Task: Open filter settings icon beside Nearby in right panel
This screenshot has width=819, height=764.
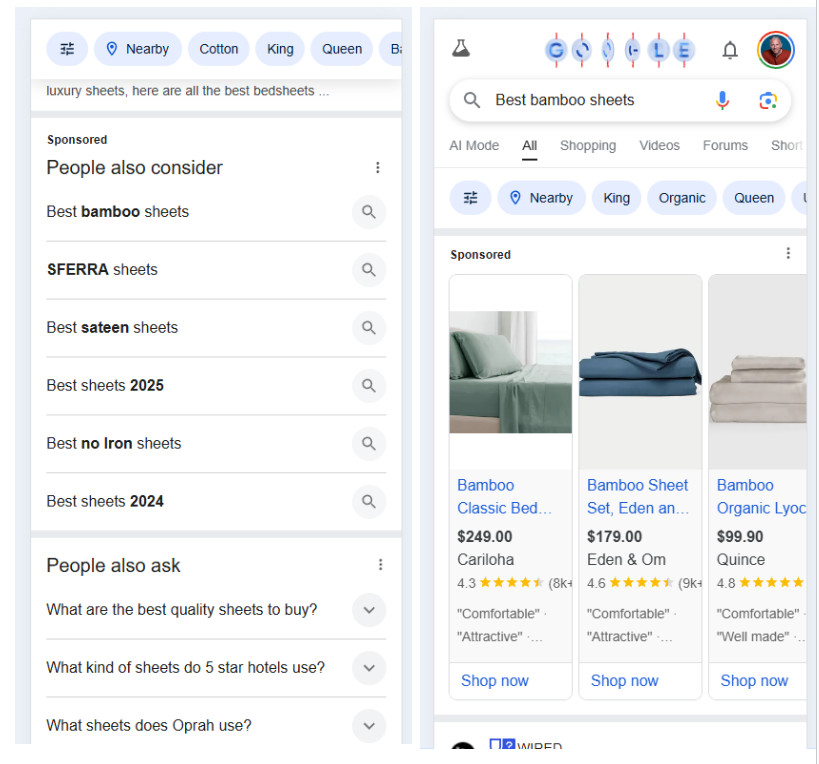Action: tap(470, 198)
